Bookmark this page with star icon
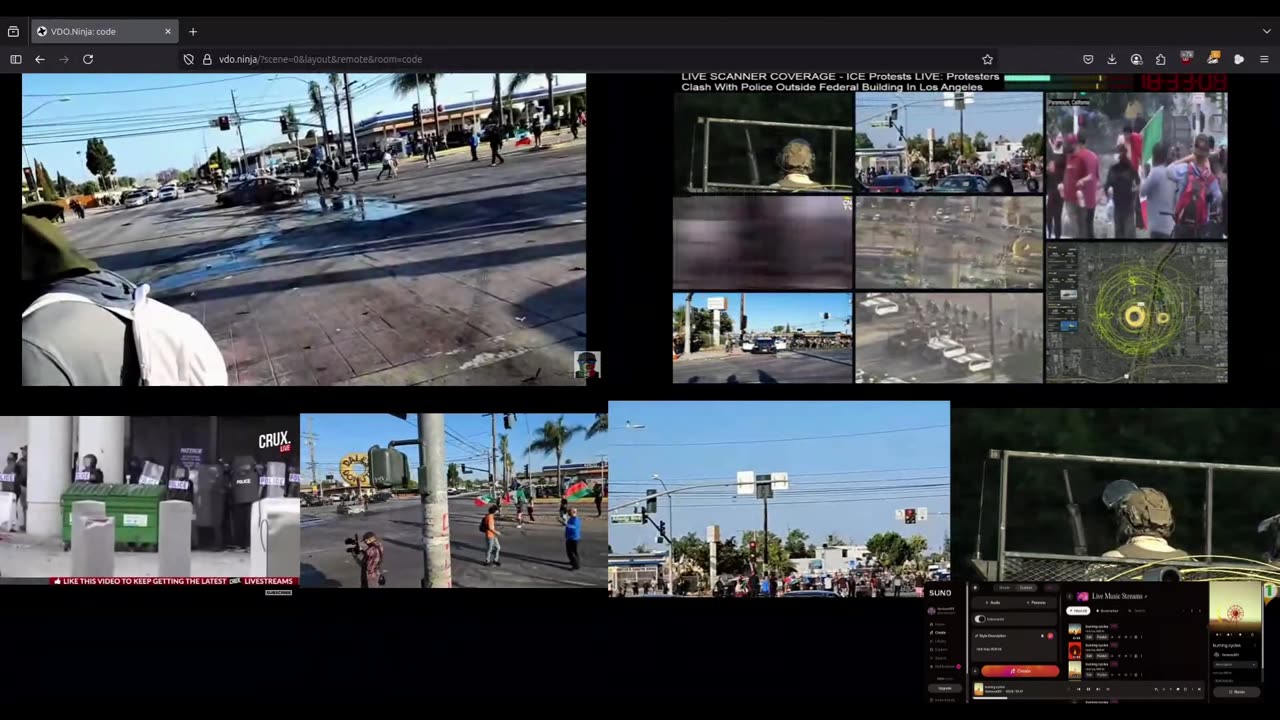This screenshot has height=720, width=1280. [x=987, y=59]
